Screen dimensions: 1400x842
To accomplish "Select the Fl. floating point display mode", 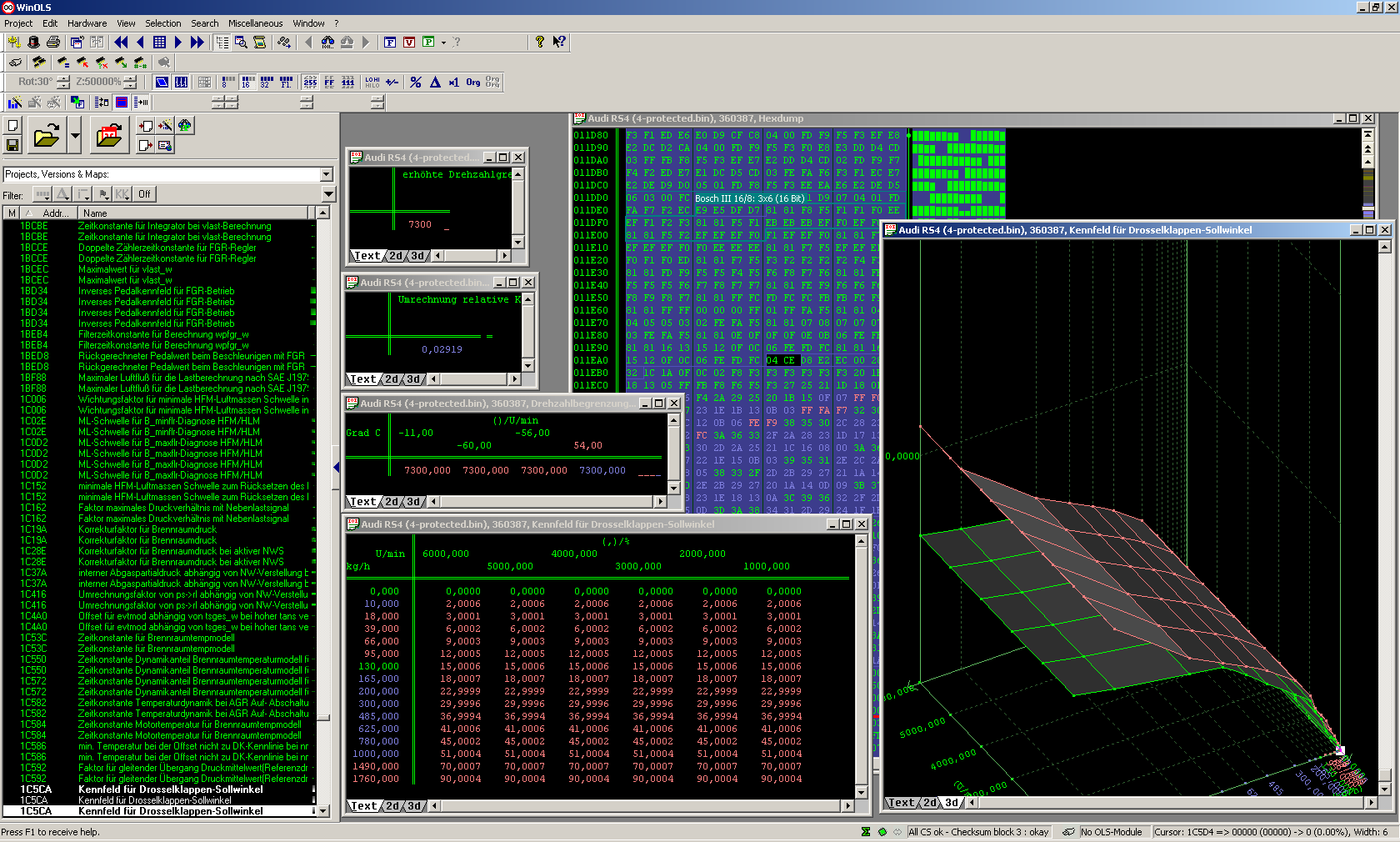I will [287, 82].
